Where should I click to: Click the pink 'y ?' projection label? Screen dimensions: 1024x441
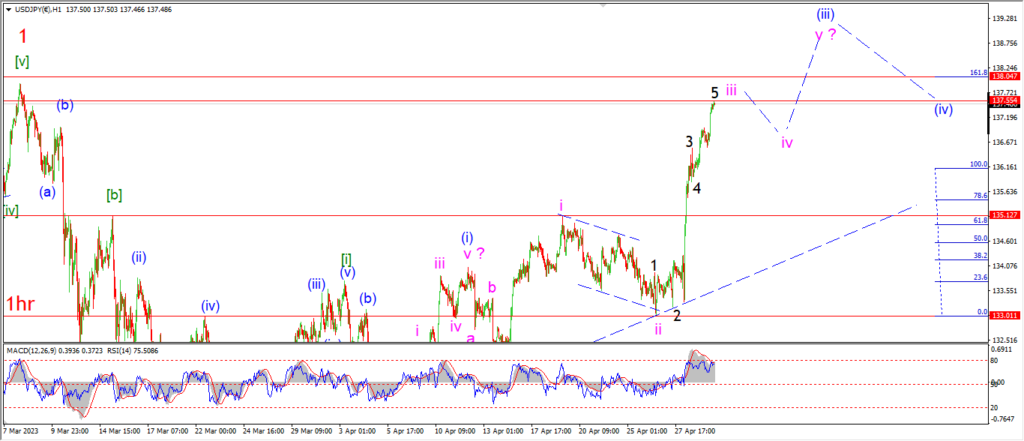click(825, 35)
